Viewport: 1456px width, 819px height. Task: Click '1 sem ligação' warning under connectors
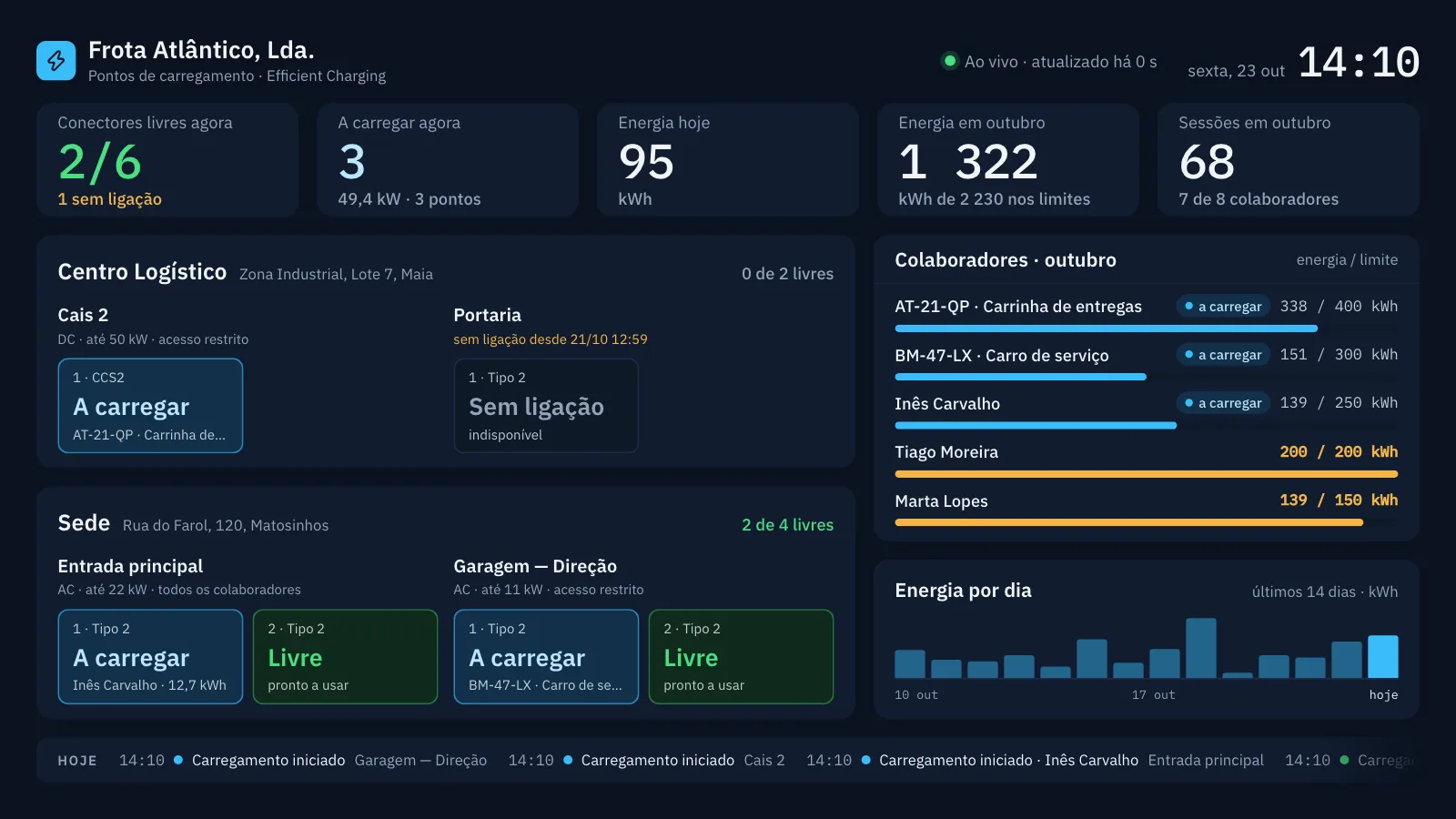click(110, 199)
